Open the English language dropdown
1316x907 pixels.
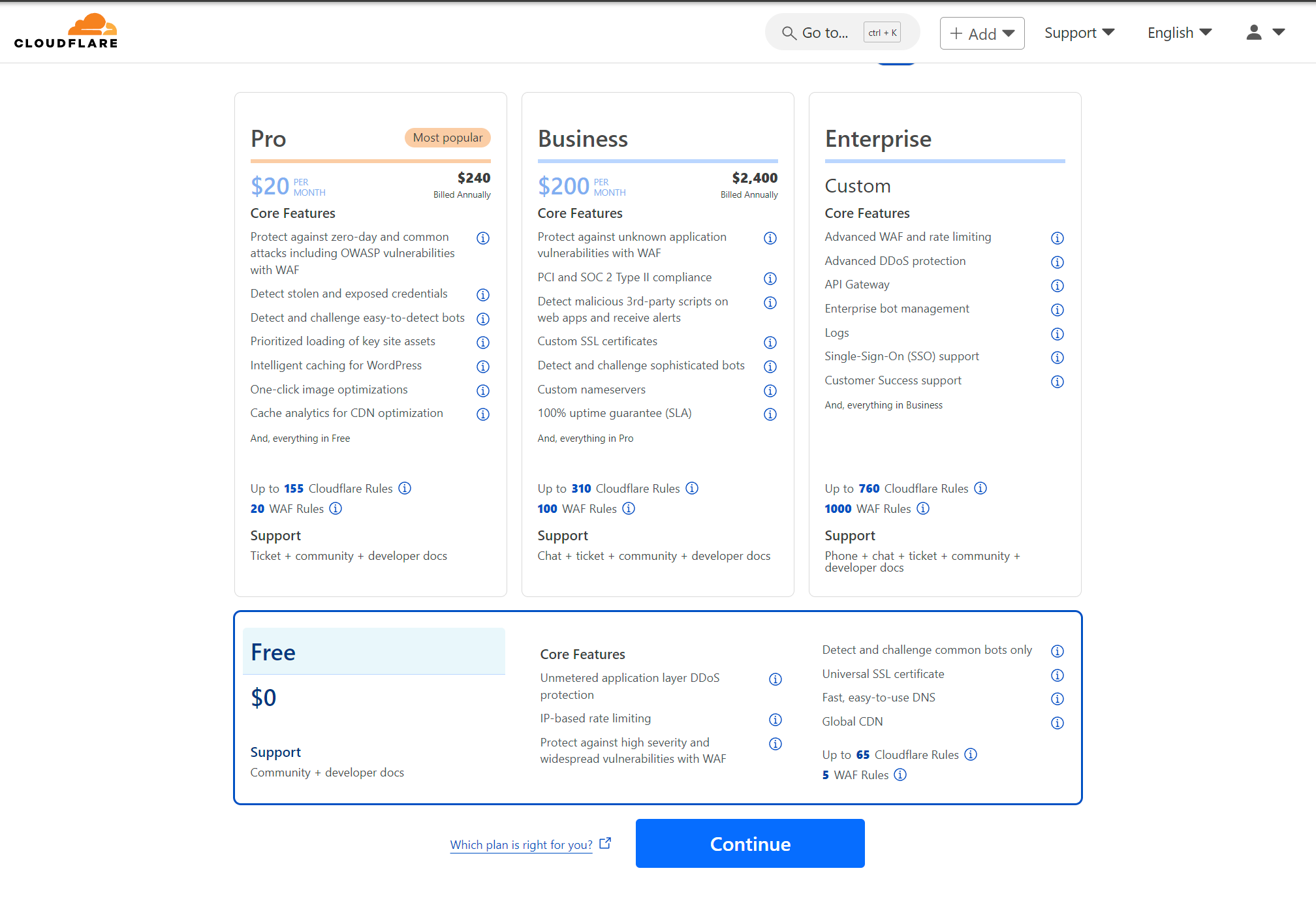(1179, 33)
